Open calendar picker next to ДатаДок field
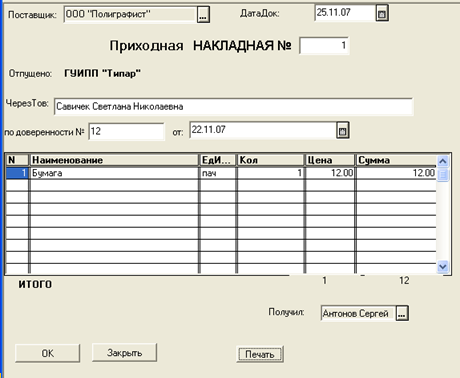The width and height of the screenshot is (460, 378). 382,14
